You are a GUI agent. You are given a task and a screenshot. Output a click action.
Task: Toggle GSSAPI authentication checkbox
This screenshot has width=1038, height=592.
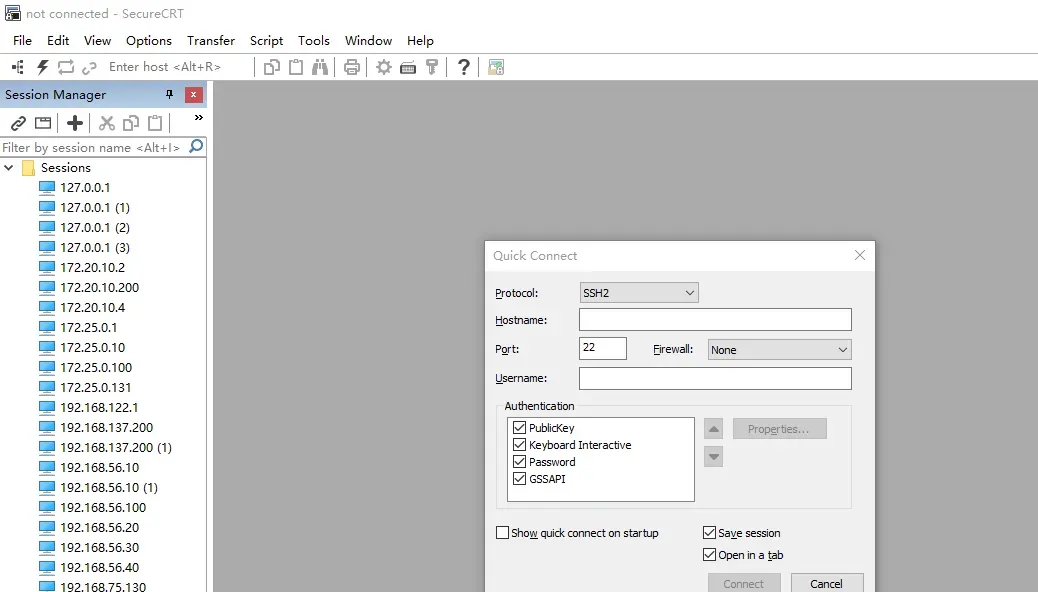520,479
